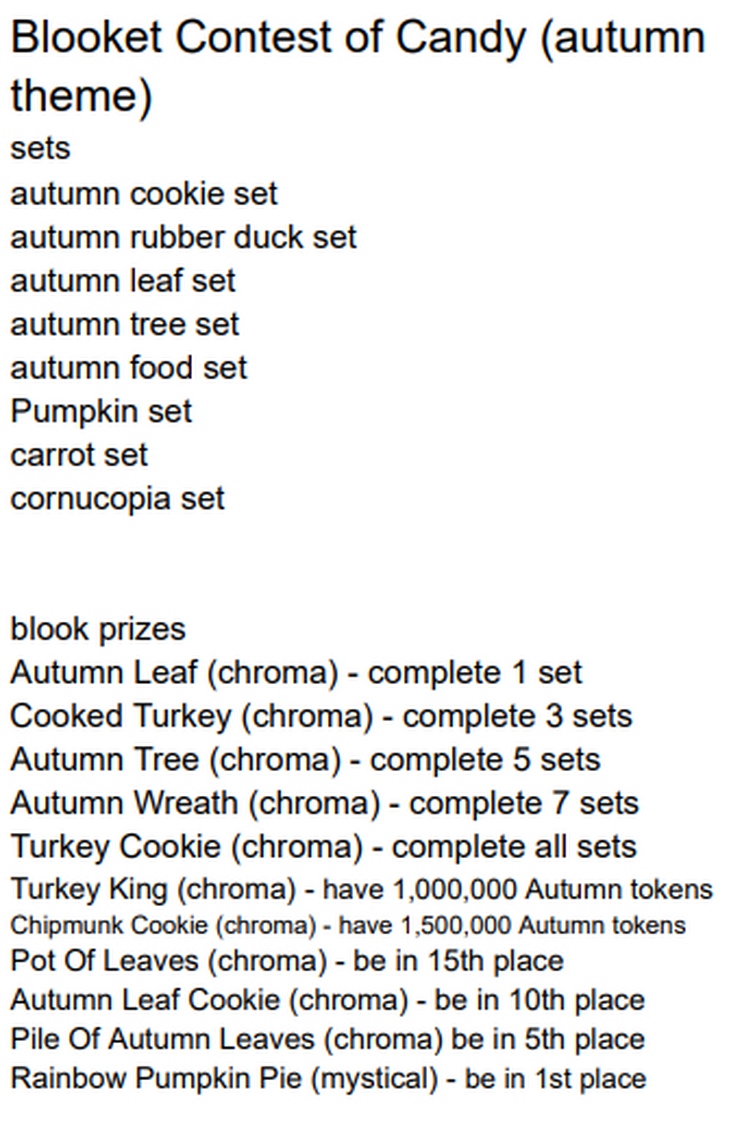The height and width of the screenshot is (1123, 755).
Task: Select the 'autumn rubber duck set' line
Action: click(183, 238)
